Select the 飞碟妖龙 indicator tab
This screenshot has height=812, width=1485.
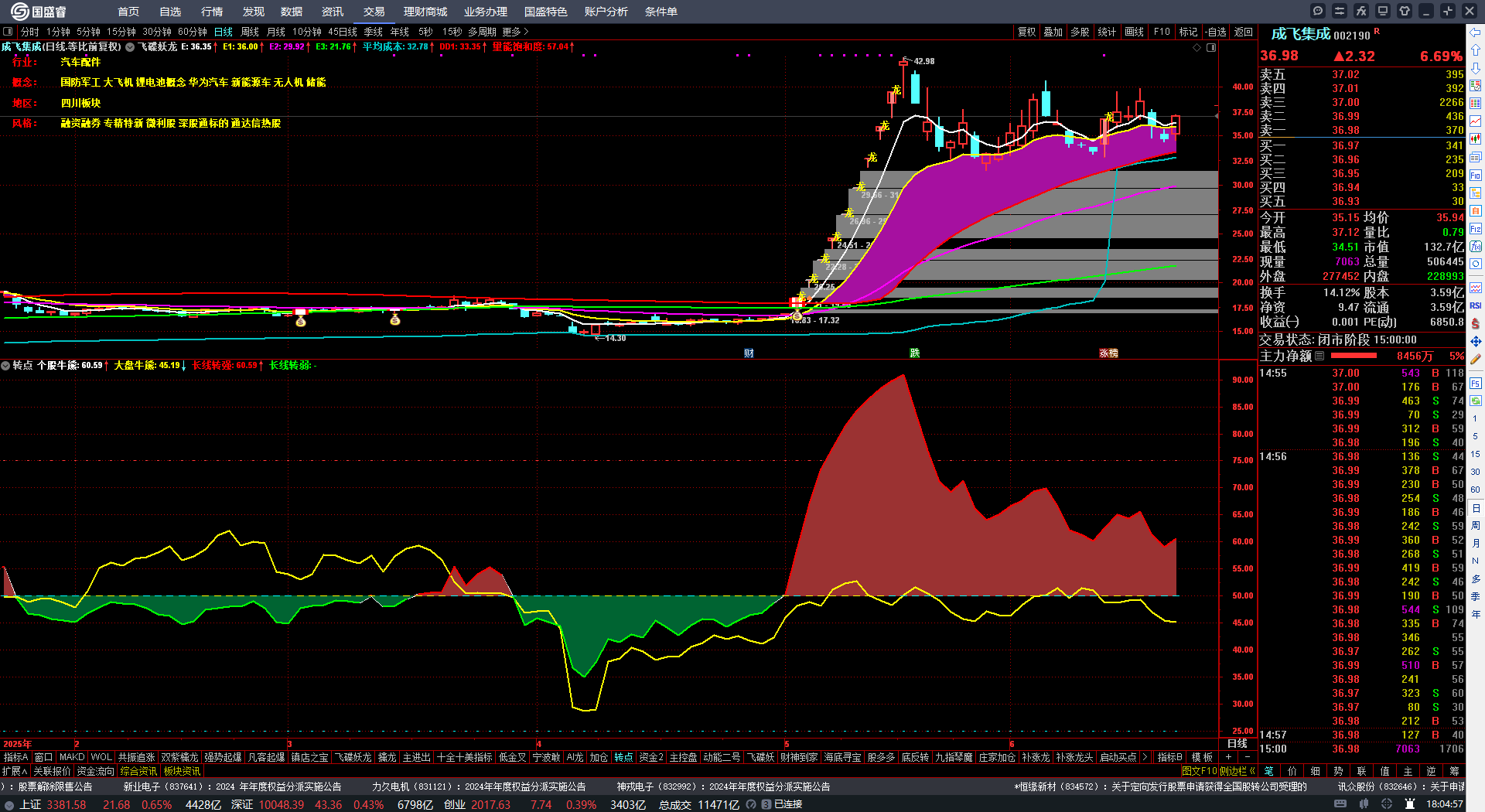click(353, 757)
